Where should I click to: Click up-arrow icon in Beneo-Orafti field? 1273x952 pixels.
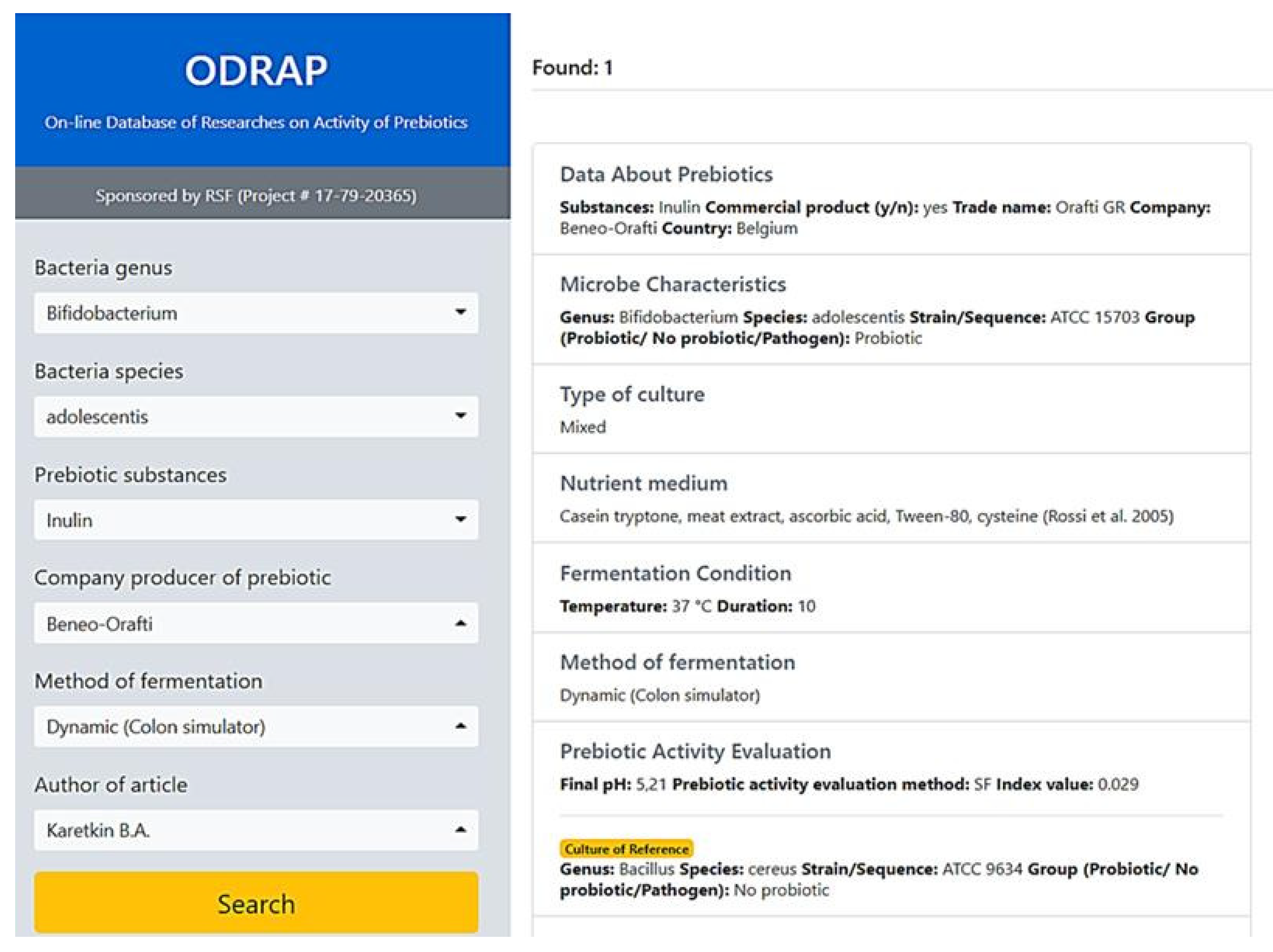click(x=460, y=623)
